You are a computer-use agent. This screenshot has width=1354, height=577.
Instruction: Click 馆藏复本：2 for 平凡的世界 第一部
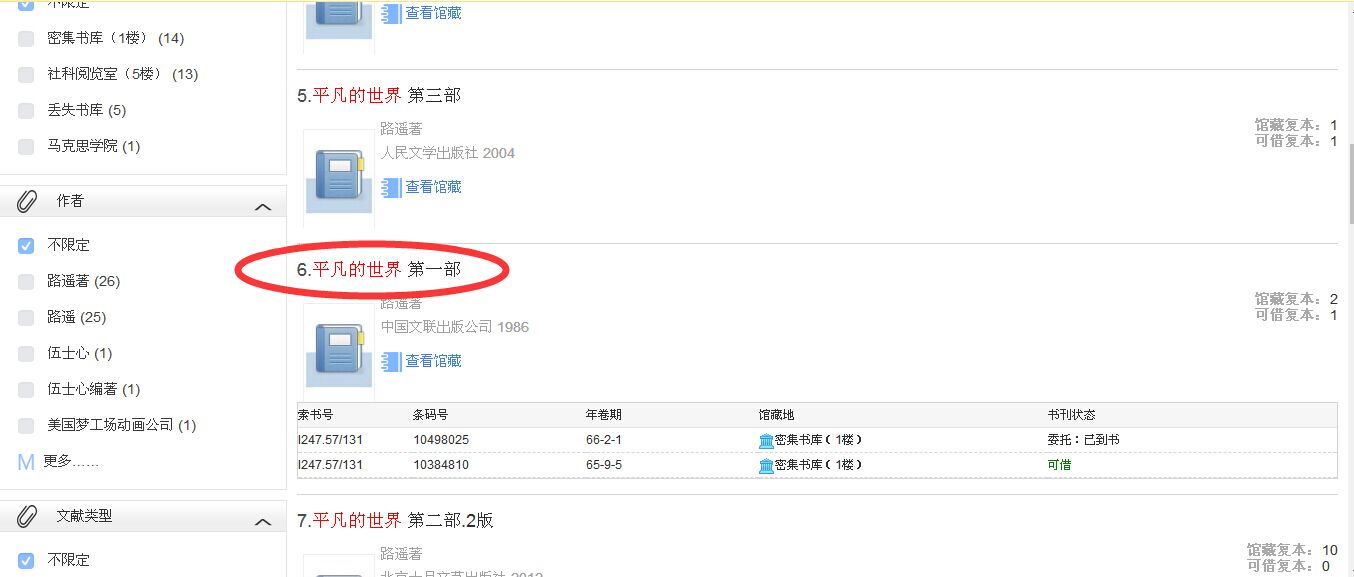(x=1297, y=299)
